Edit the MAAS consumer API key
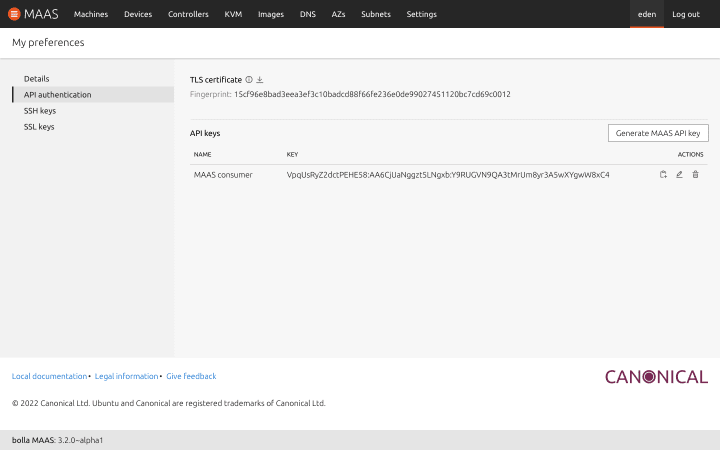Screen dimensions: 720x450 coord(679,174)
